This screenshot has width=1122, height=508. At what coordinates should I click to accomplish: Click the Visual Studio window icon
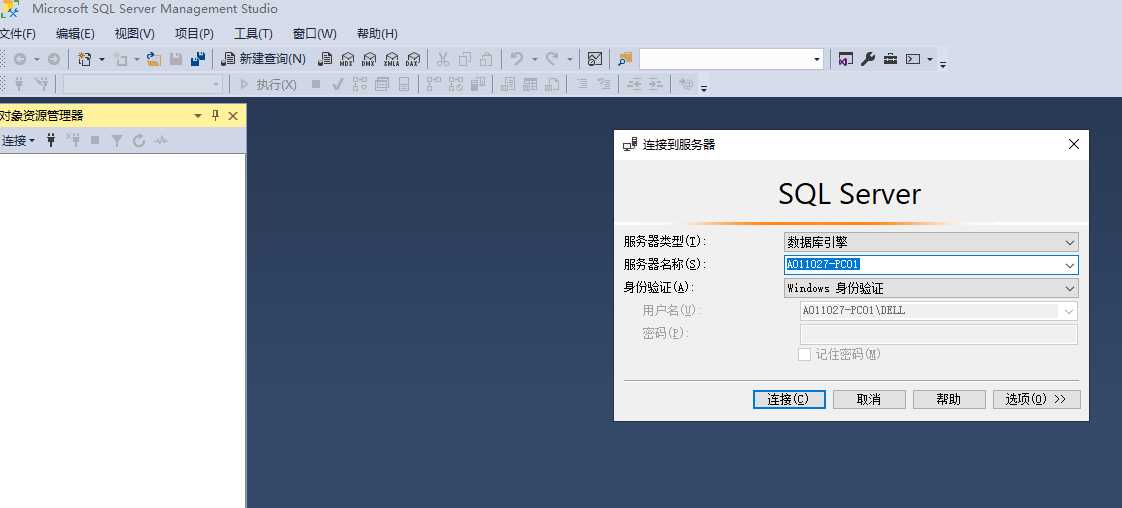[846, 59]
